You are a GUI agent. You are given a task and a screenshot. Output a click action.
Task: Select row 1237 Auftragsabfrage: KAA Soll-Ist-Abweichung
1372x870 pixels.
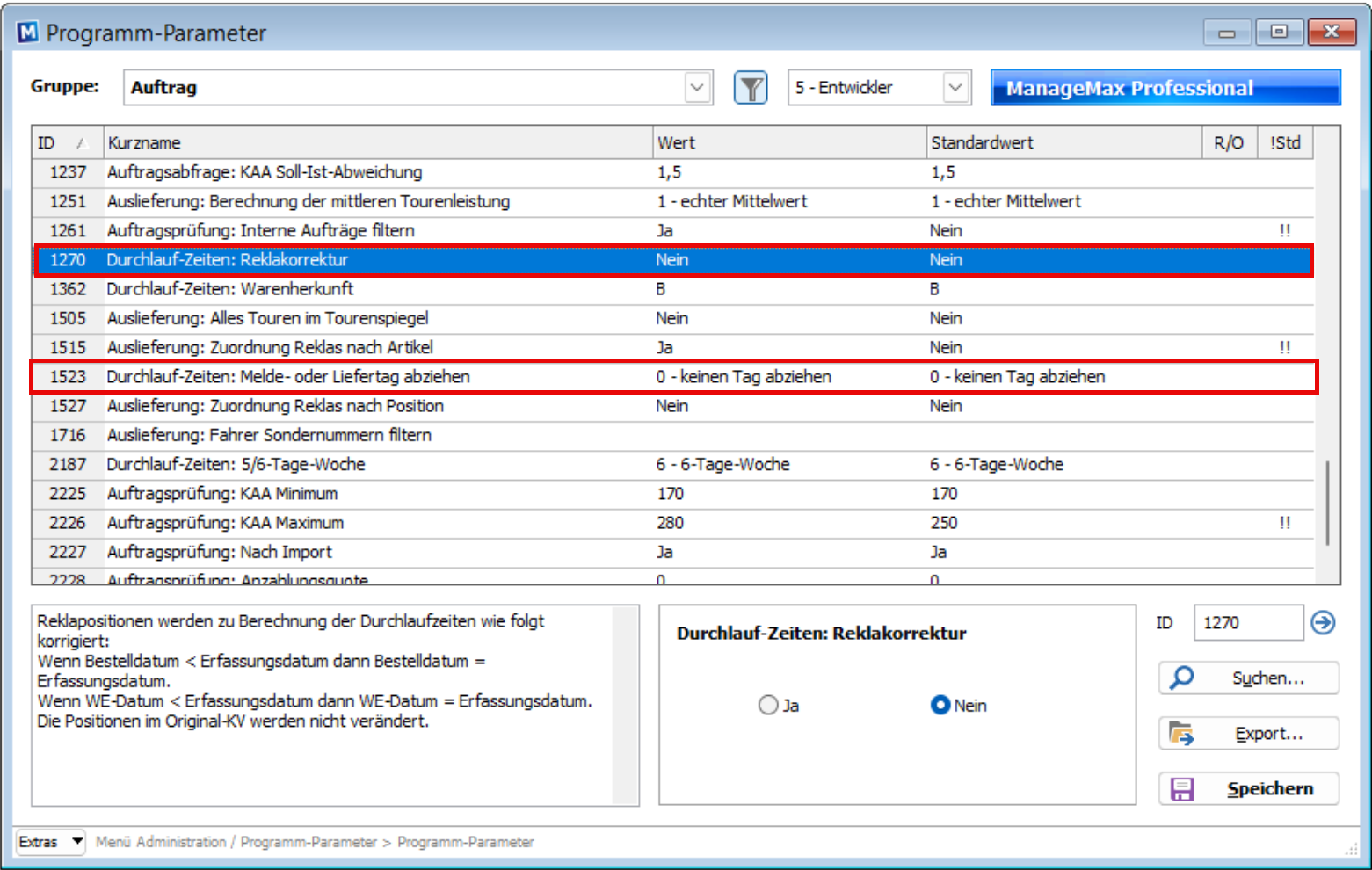(x=673, y=172)
